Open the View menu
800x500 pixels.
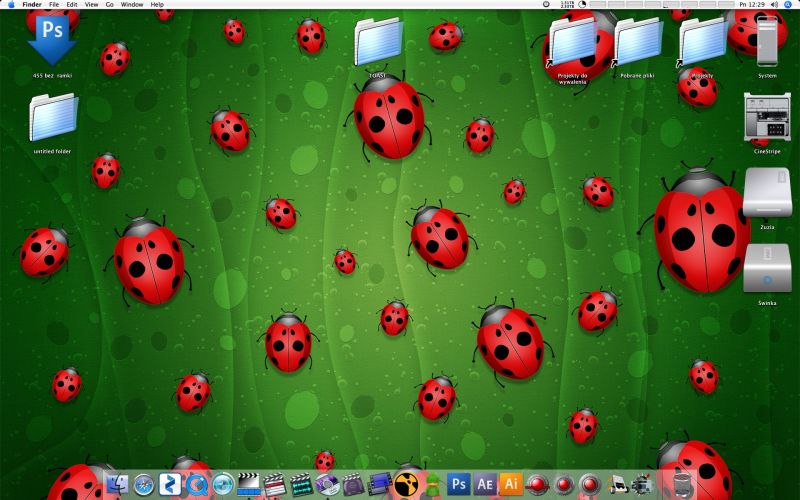click(91, 4)
